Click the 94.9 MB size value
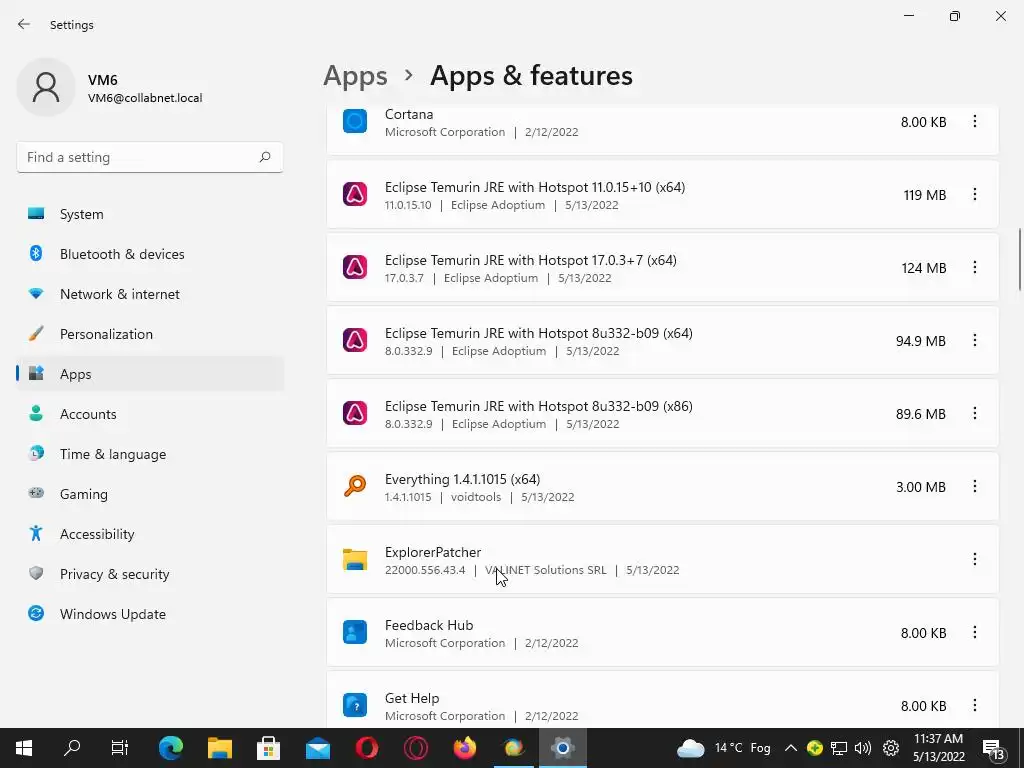The width and height of the screenshot is (1024, 768). (921, 341)
